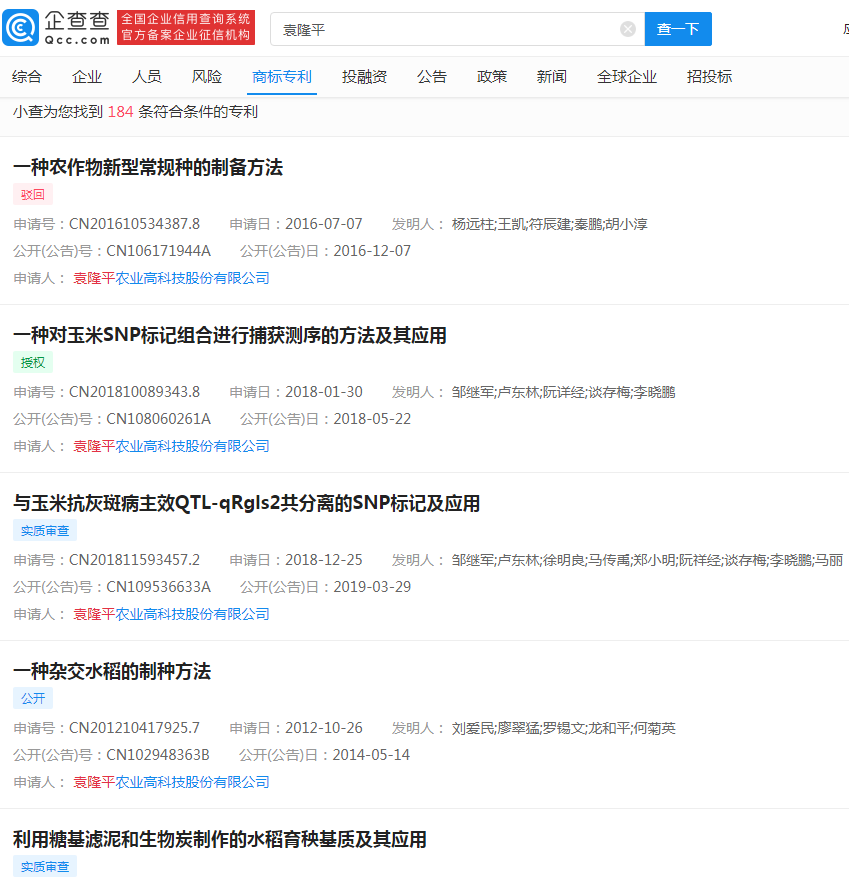Viewport: 849px width, 878px height.
Task: Click the 公开 tag on the hybrid rice patent
Action: click(x=32, y=698)
